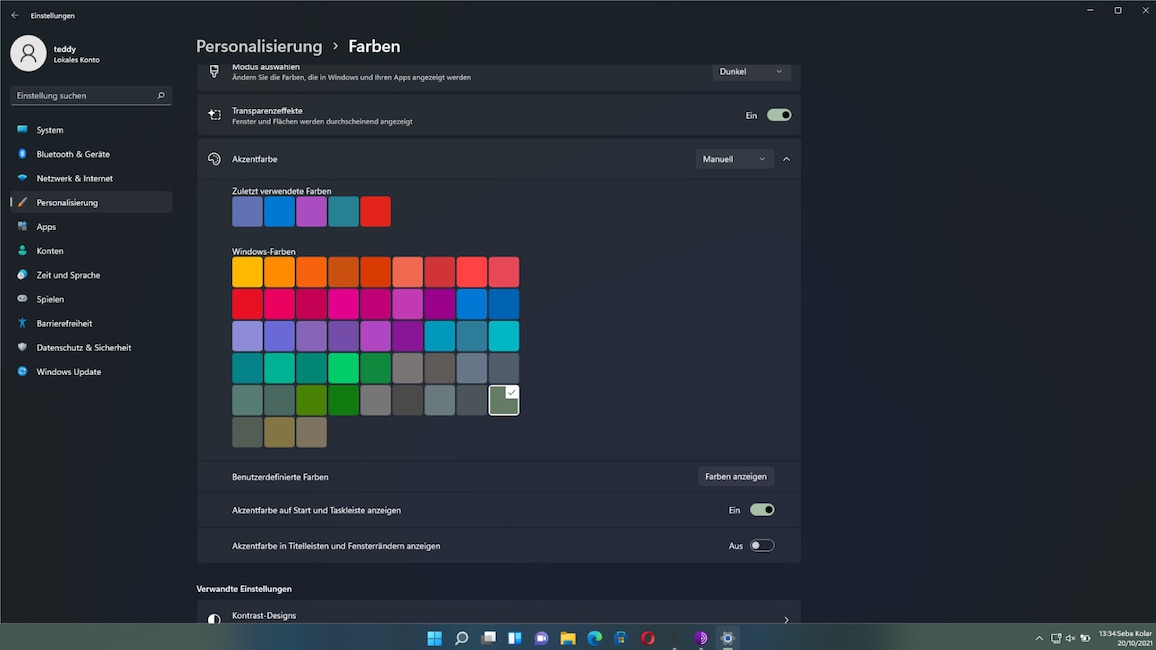The image size is (1156, 650).
Task: Open Datenschutz & Sicherheit settings
Action: pyautogui.click(x=85, y=347)
